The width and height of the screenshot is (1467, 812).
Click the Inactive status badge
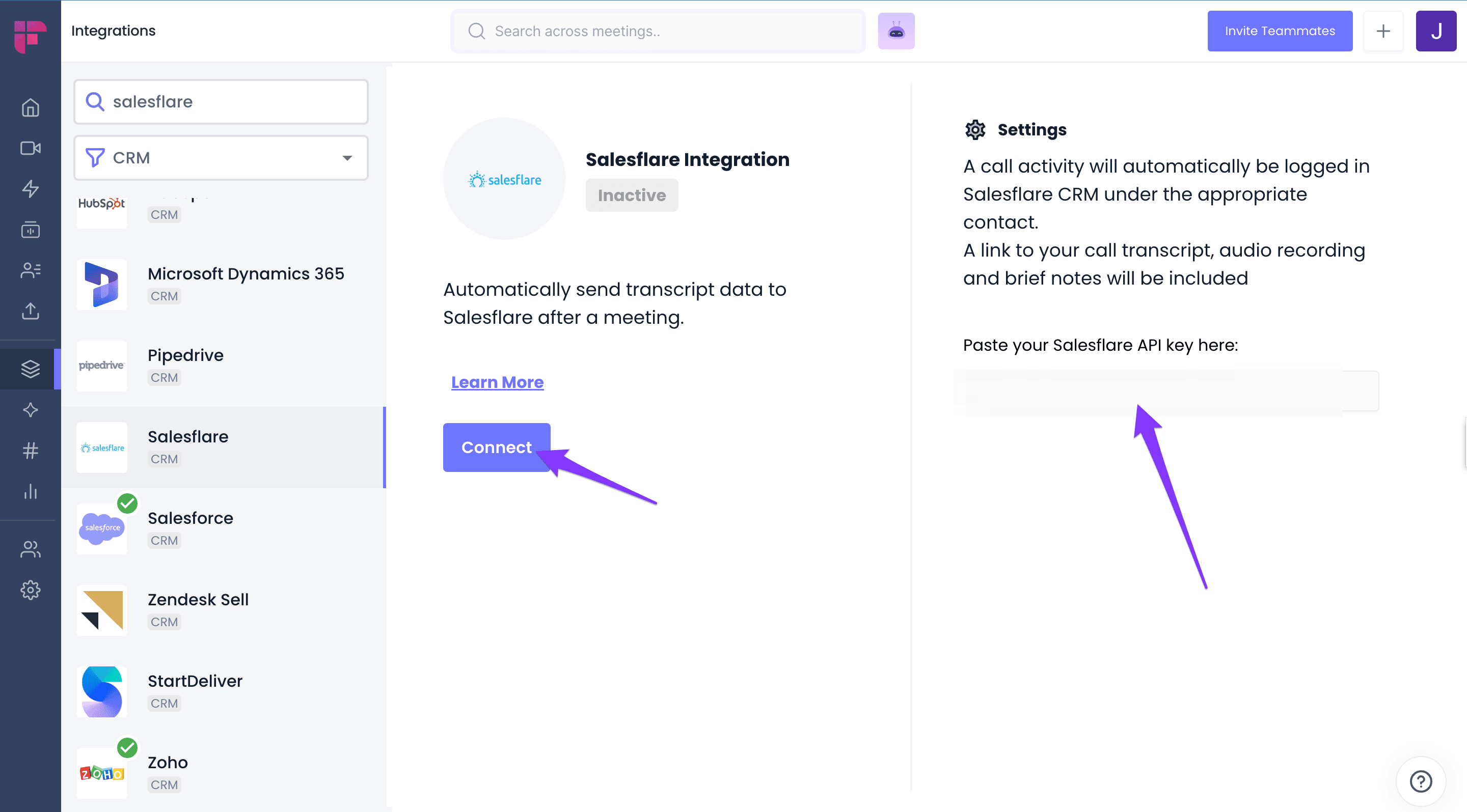point(632,195)
